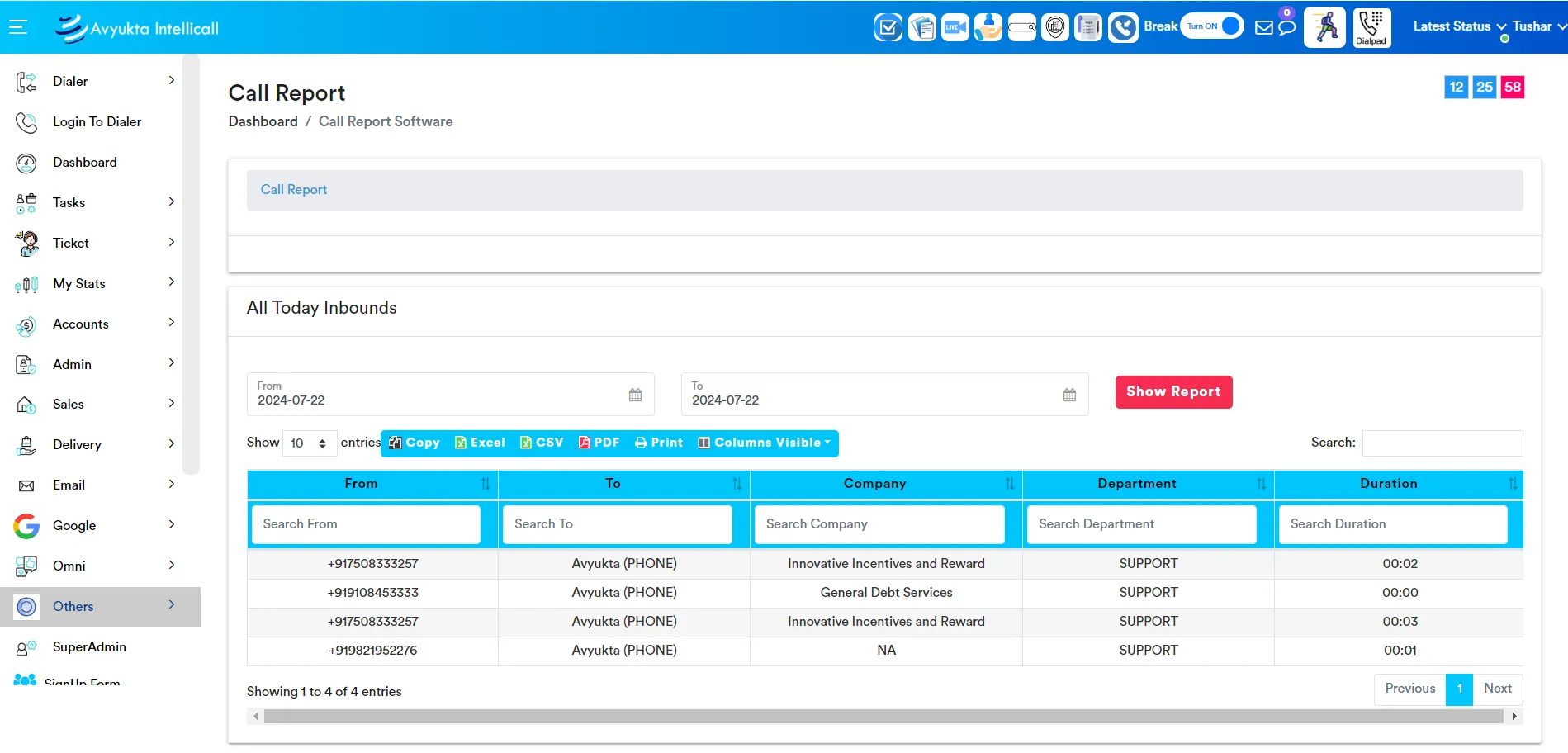Open the Dialpad icon
This screenshot has width=1568, height=753.
(1371, 27)
